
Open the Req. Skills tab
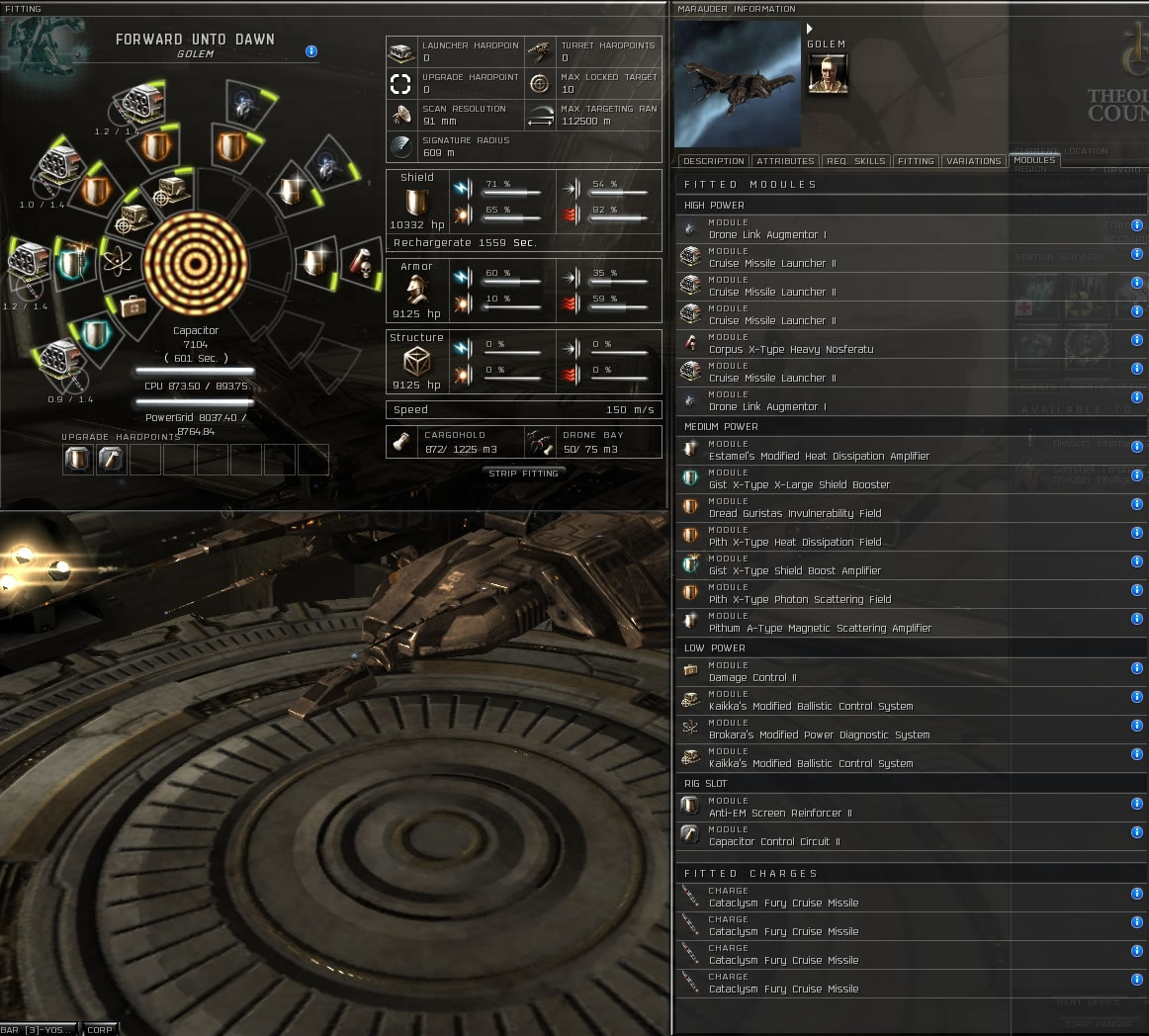856,161
